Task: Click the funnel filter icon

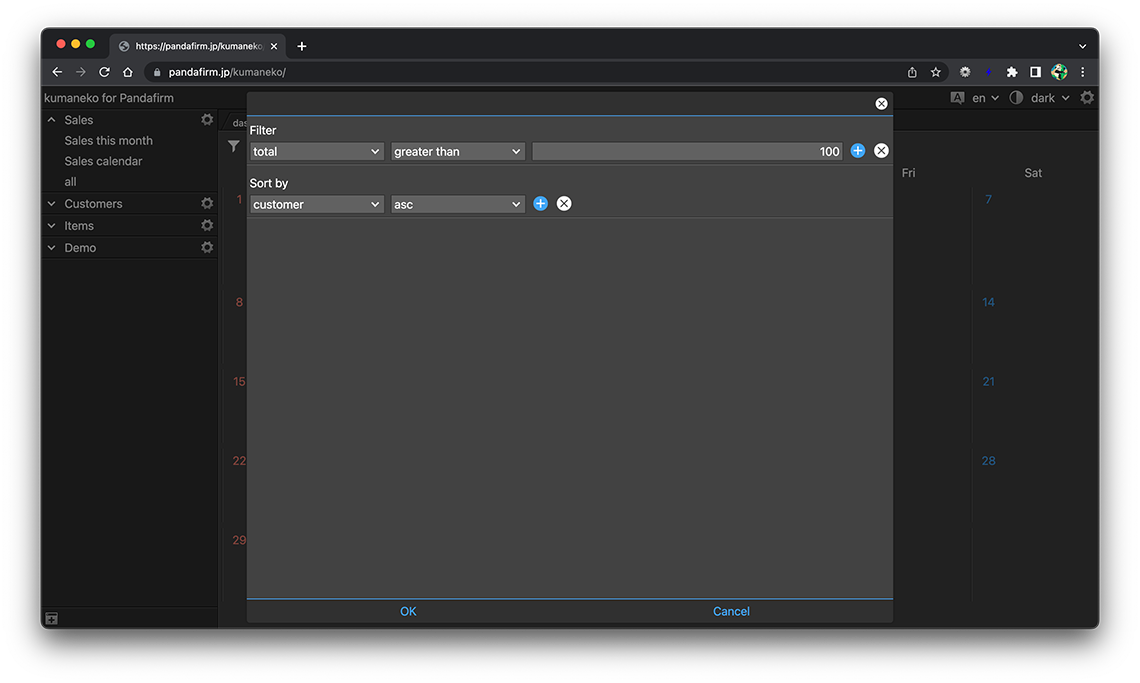Action: point(234,147)
